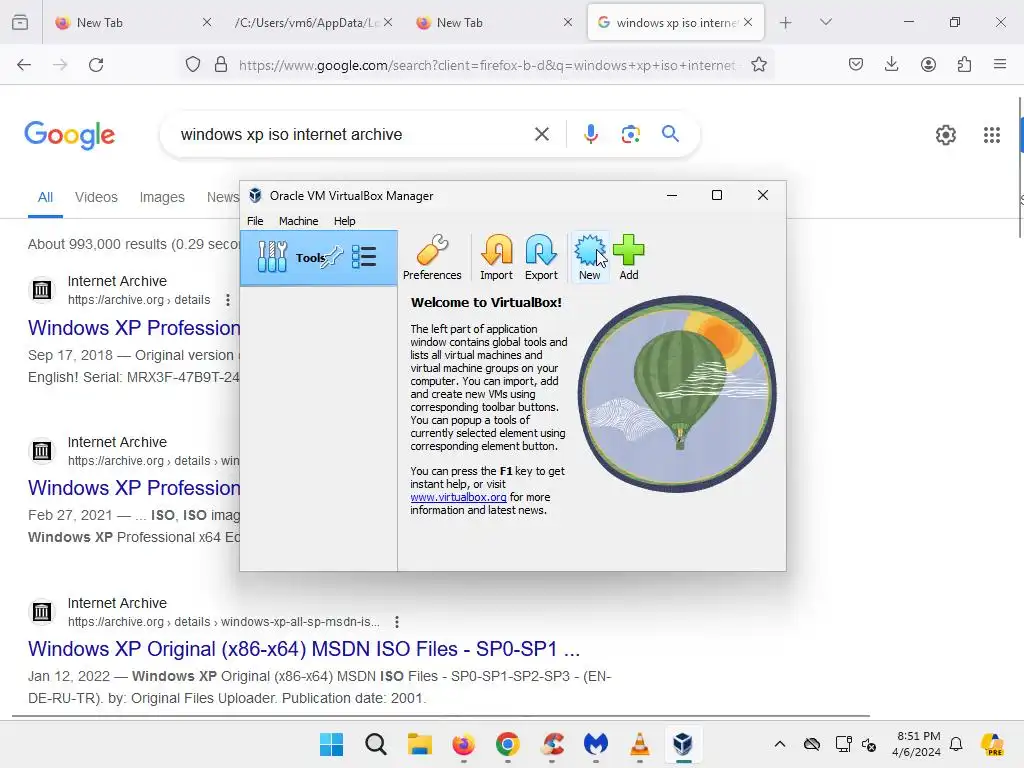Open the first Windows XP Professional result

pos(134,328)
